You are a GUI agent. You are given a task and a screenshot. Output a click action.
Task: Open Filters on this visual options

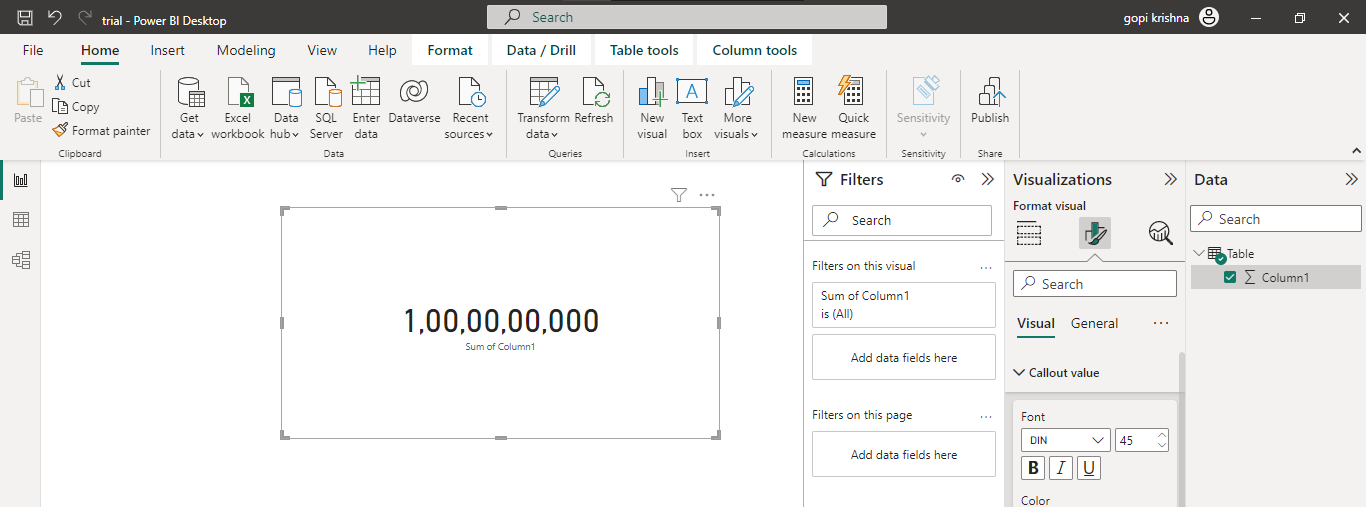pos(986,267)
